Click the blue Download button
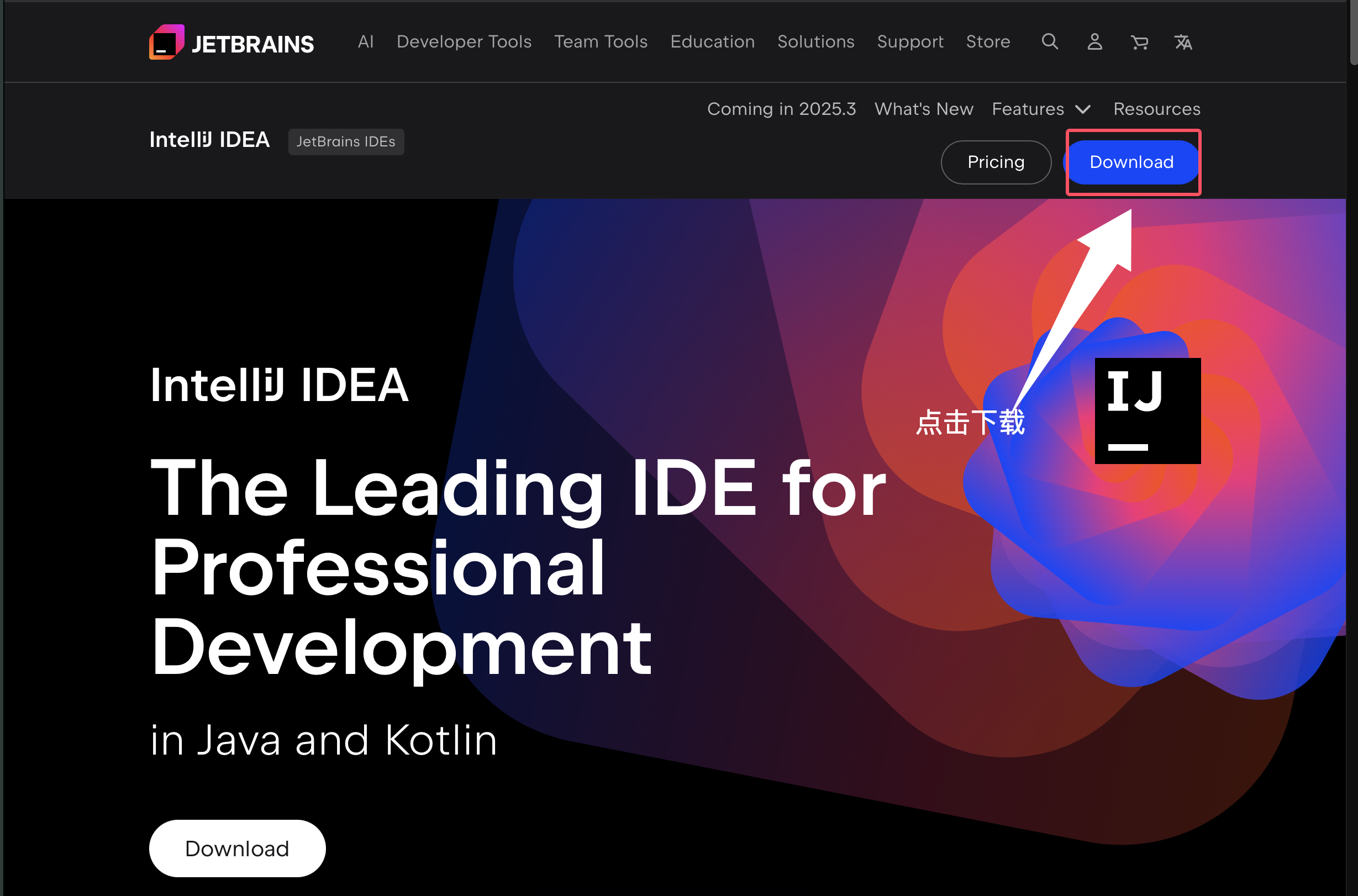 [1131, 162]
